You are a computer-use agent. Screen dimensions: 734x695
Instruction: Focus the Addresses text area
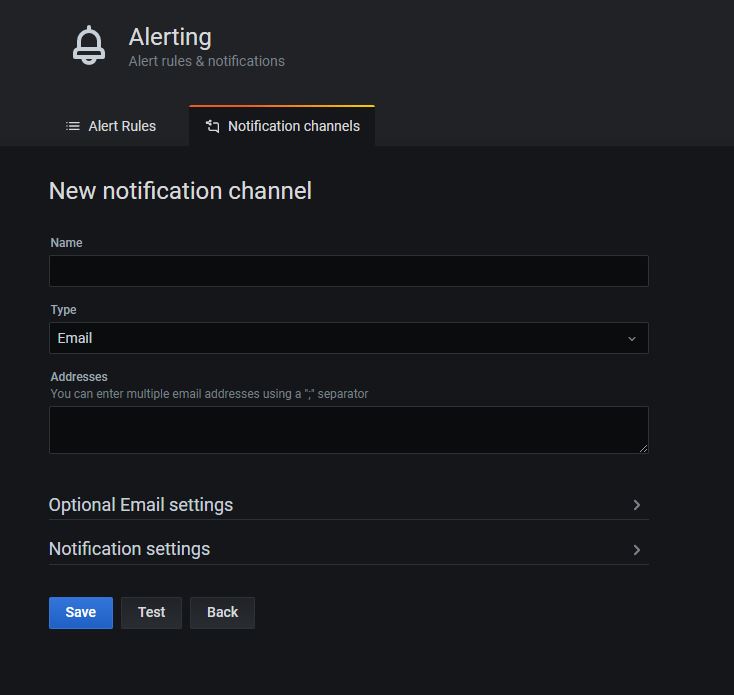point(349,430)
